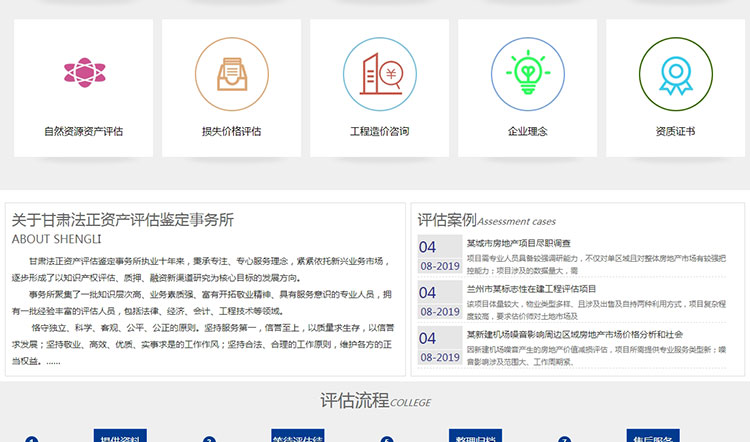Open the 自然资源资产评估 text label
Image resolution: width=750 pixels, height=442 pixels.
pyautogui.click(x=83, y=131)
